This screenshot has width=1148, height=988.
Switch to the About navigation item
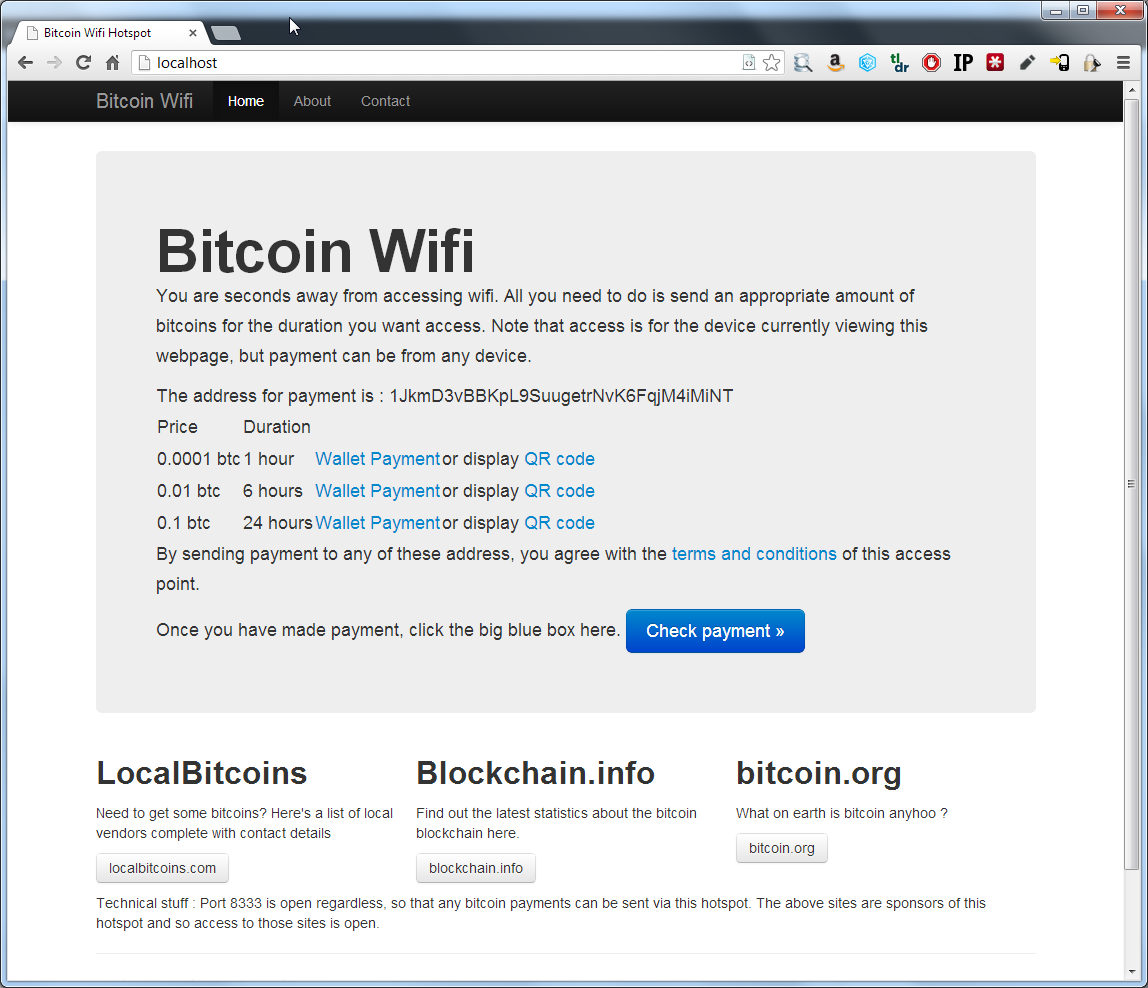point(312,101)
